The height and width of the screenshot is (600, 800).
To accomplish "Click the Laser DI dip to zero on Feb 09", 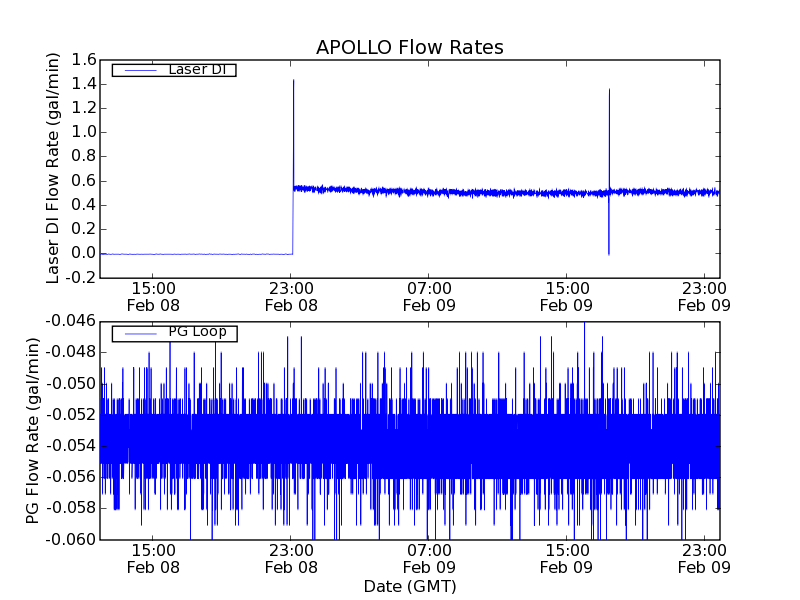I will (x=609, y=253).
